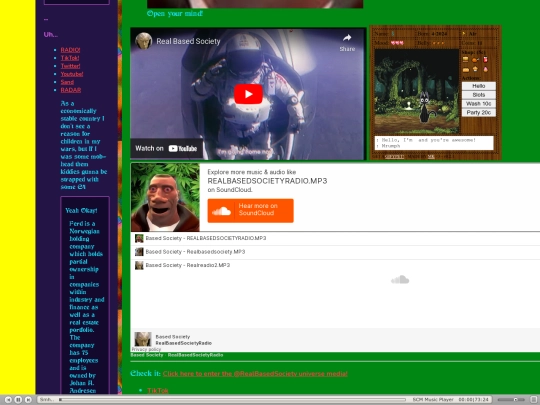The width and height of the screenshot is (540, 405).
Task: Buy the roast chicken leg shop item
Action: point(475,60)
